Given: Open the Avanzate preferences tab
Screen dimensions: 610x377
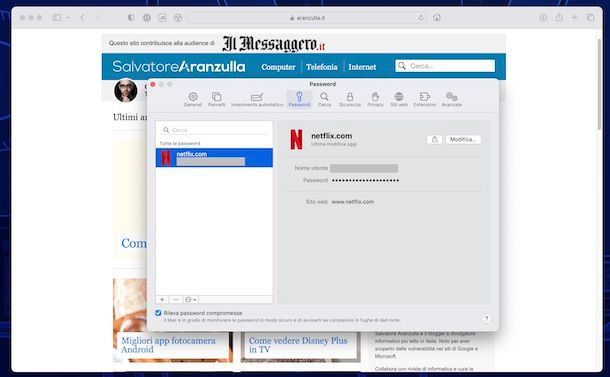Looking at the screenshot, I should (x=452, y=99).
